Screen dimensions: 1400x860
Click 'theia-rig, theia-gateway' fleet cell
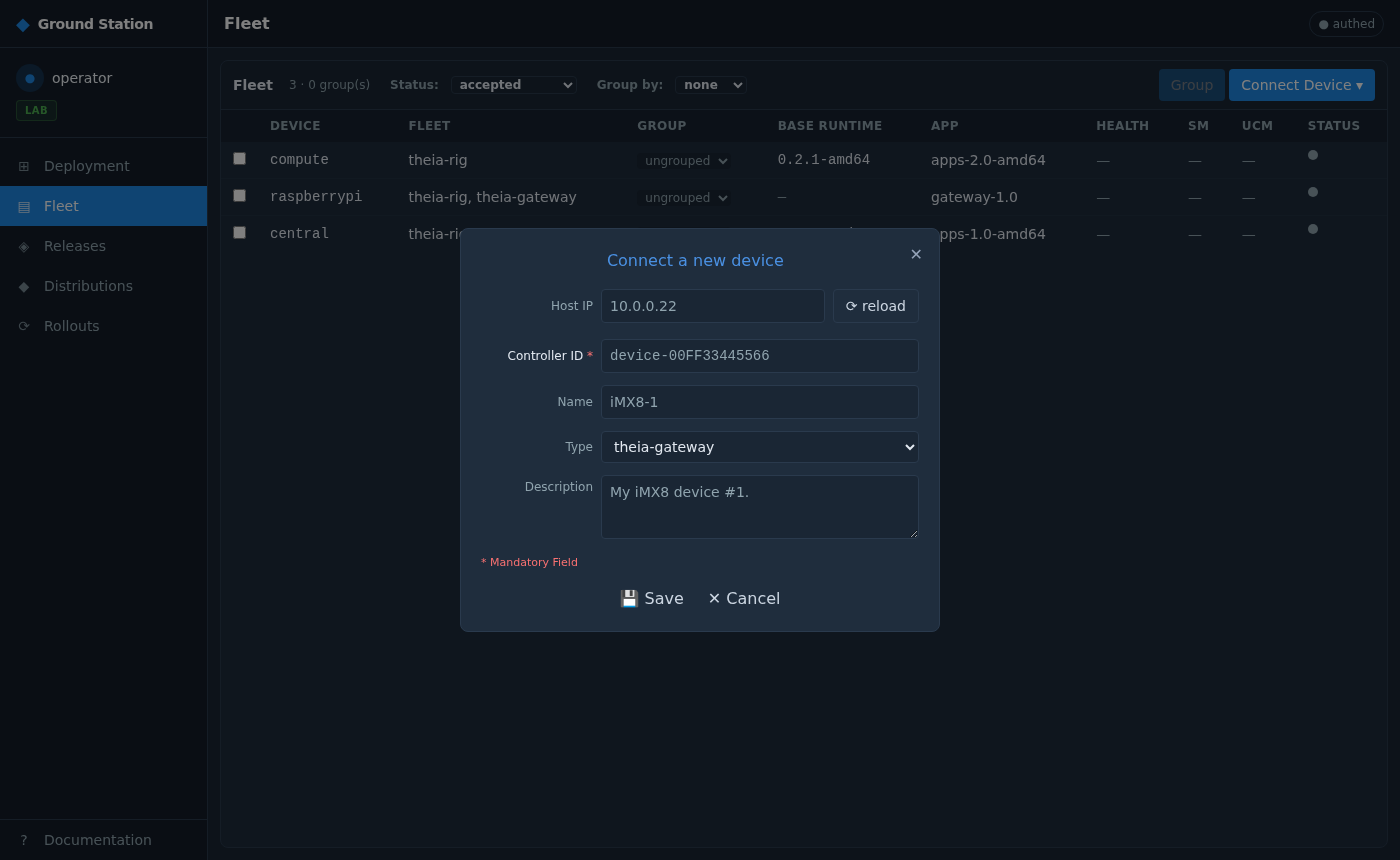coord(492,197)
